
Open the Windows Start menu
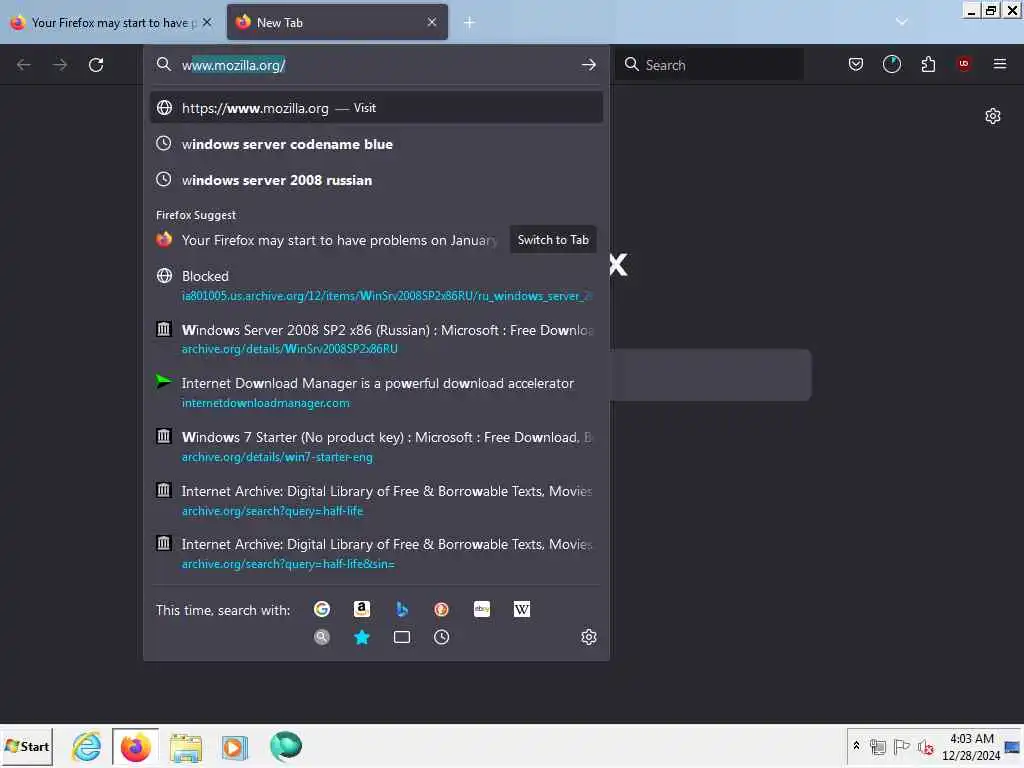click(27, 746)
